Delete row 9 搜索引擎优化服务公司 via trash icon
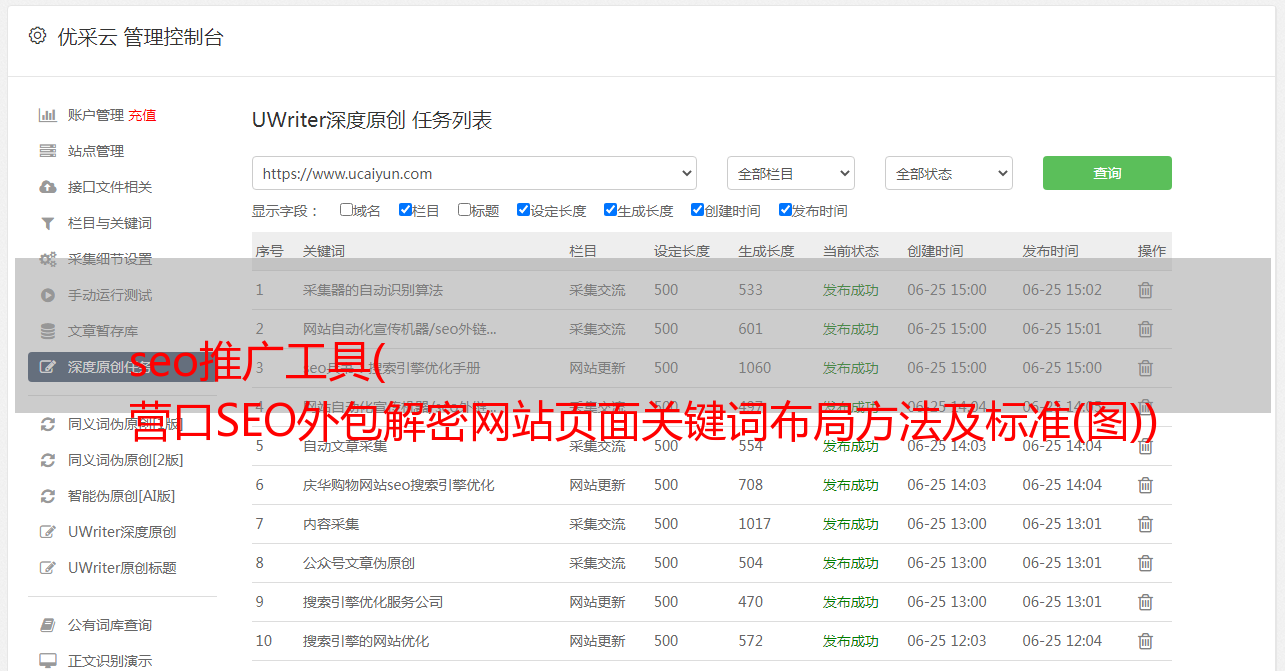The width and height of the screenshot is (1285, 671). pos(1145,602)
